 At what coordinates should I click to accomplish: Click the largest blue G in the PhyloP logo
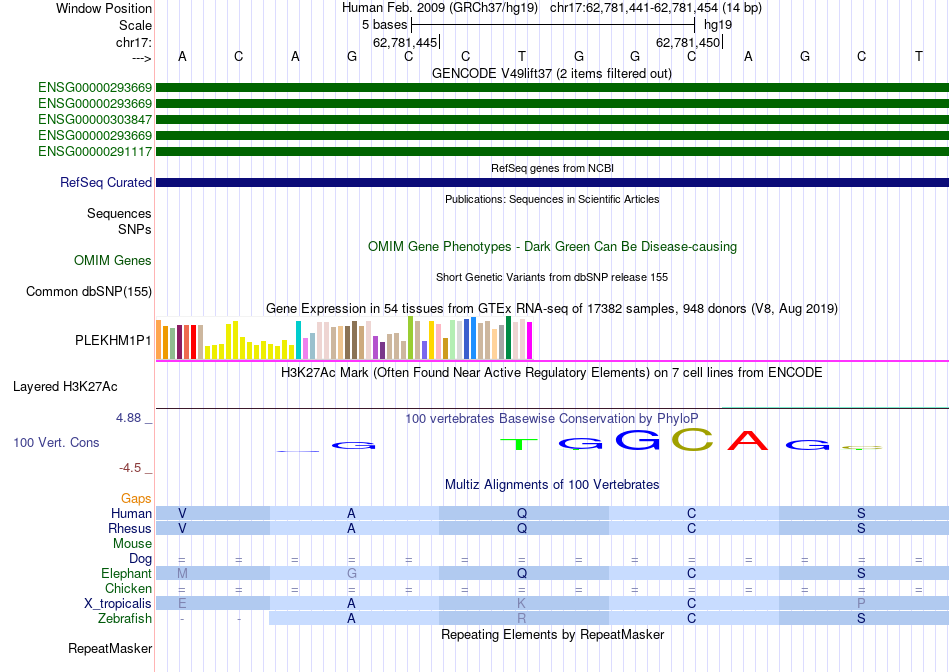point(637,440)
